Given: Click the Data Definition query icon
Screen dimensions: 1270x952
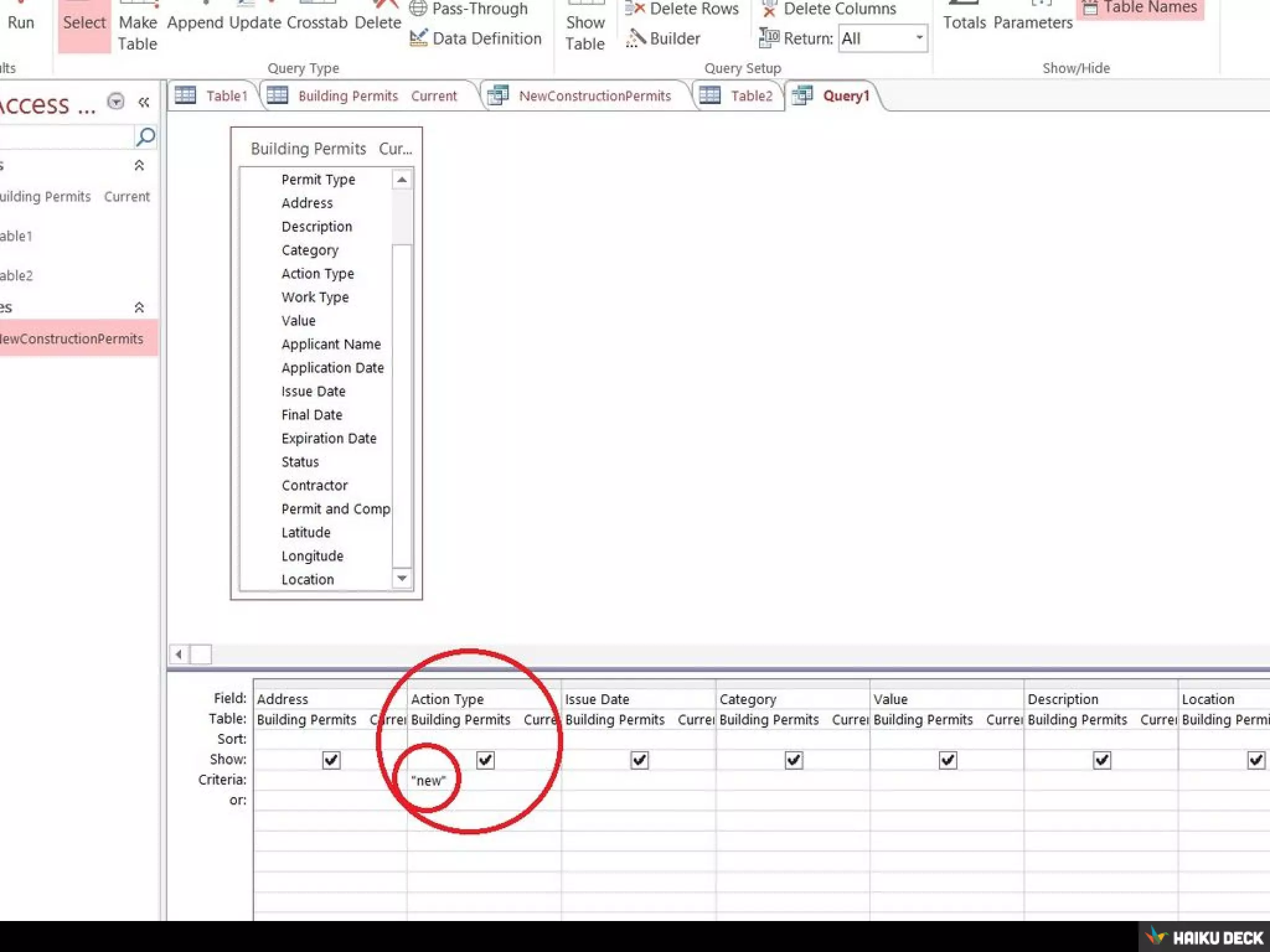Looking at the screenshot, I should point(419,38).
